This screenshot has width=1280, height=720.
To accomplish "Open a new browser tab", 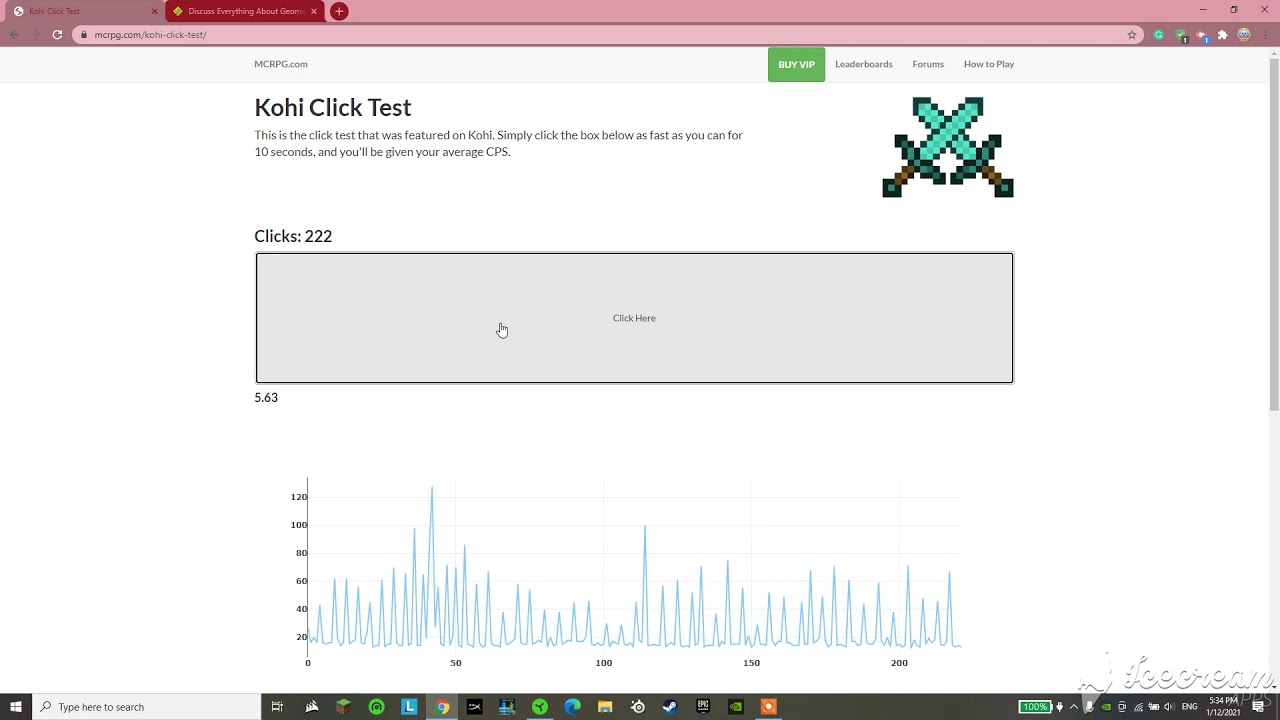I will (x=339, y=11).
